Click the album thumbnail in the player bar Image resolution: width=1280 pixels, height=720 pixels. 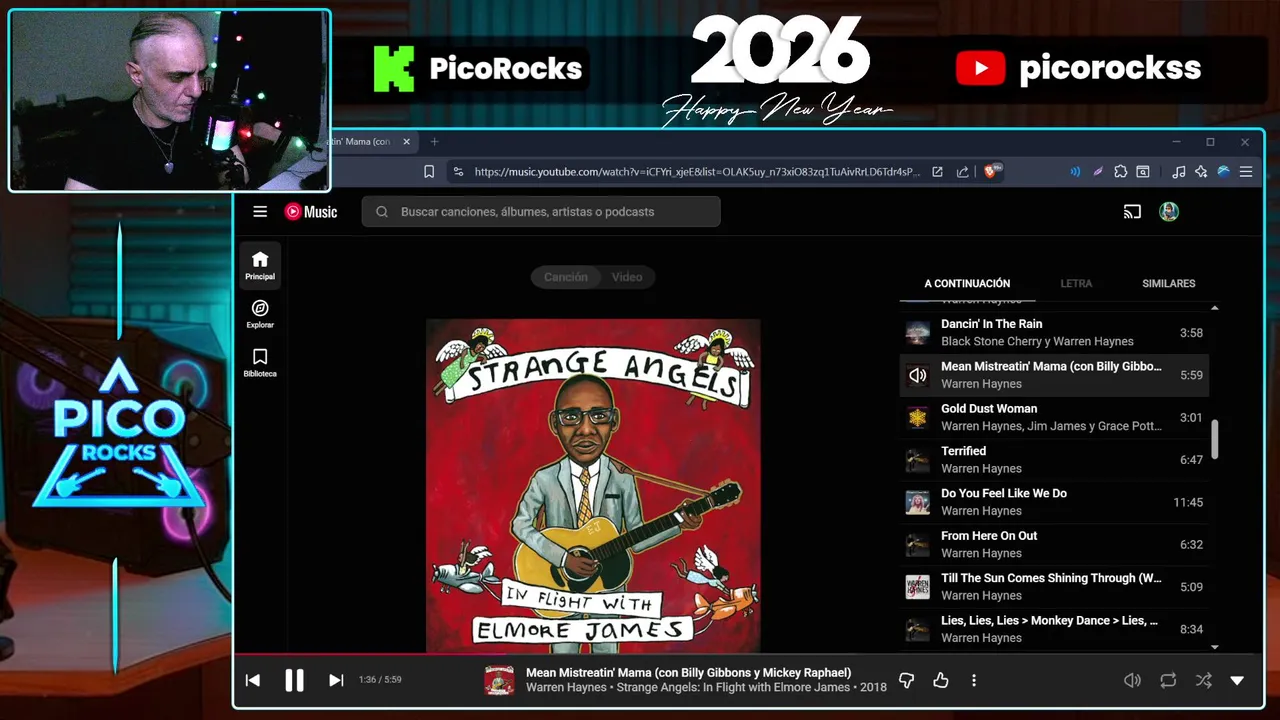click(x=500, y=680)
